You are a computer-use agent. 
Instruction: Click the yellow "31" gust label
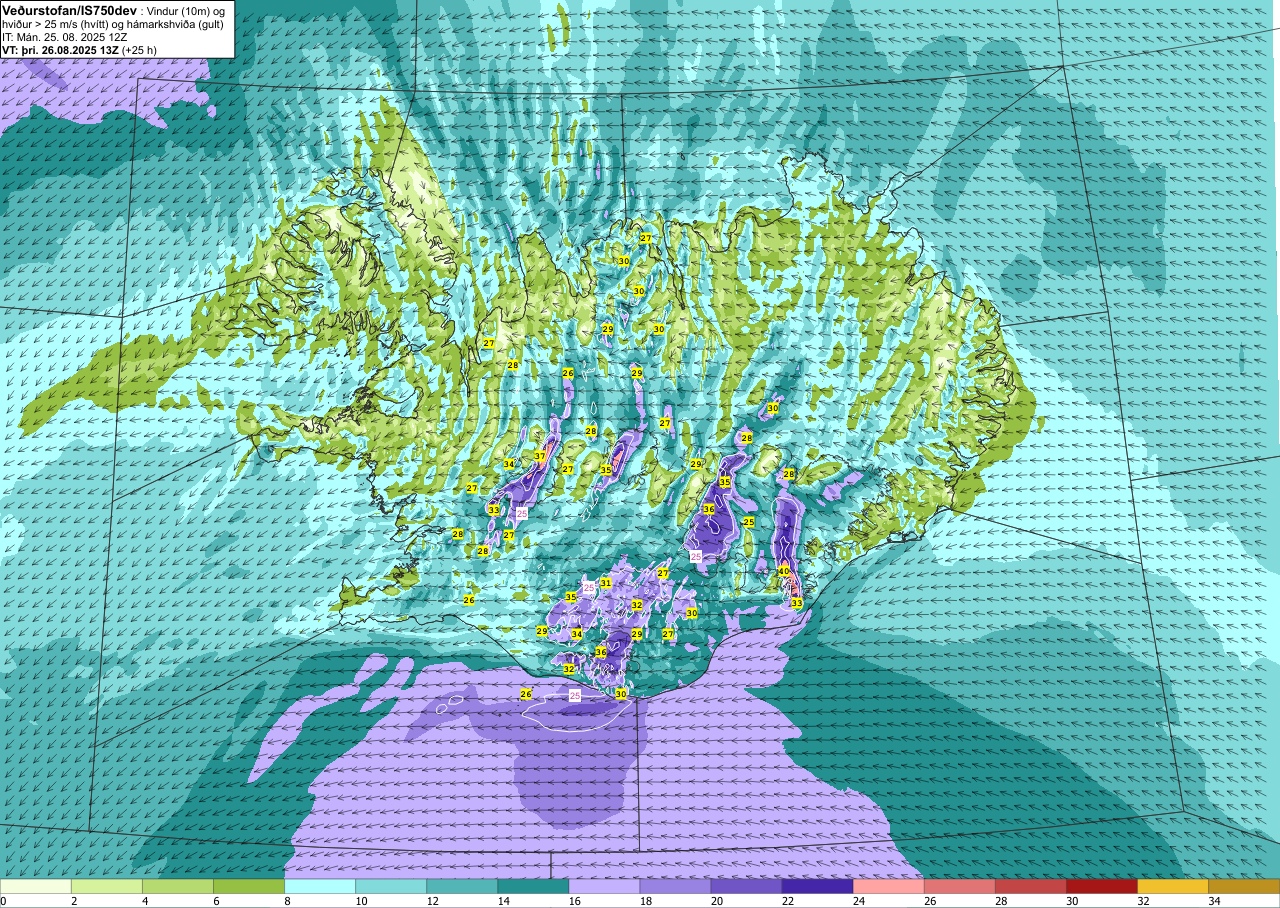(x=606, y=582)
